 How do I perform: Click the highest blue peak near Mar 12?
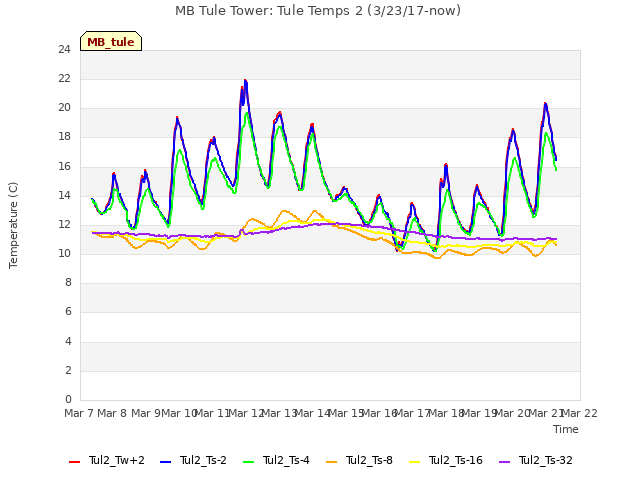[245, 81]
